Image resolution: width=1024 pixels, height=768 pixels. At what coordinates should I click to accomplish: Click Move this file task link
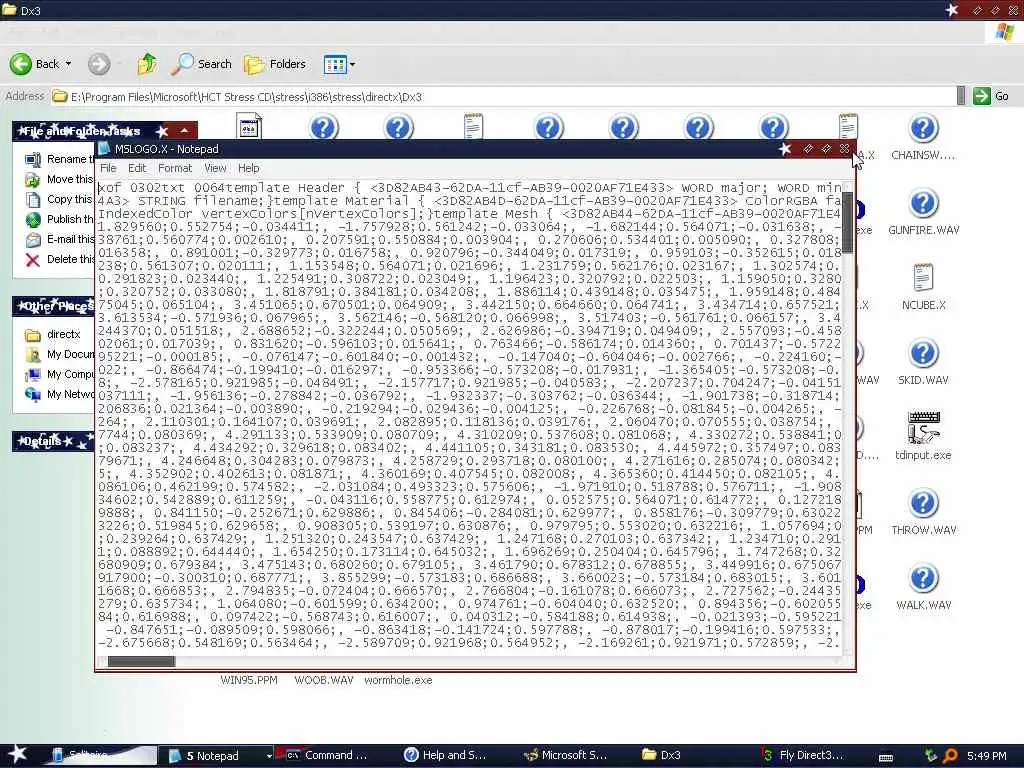59,179
